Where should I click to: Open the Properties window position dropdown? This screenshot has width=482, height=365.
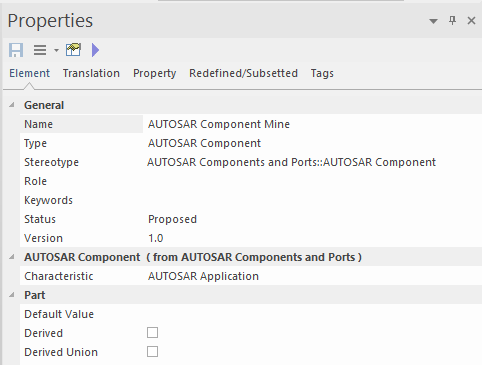(x=433, y=21)
